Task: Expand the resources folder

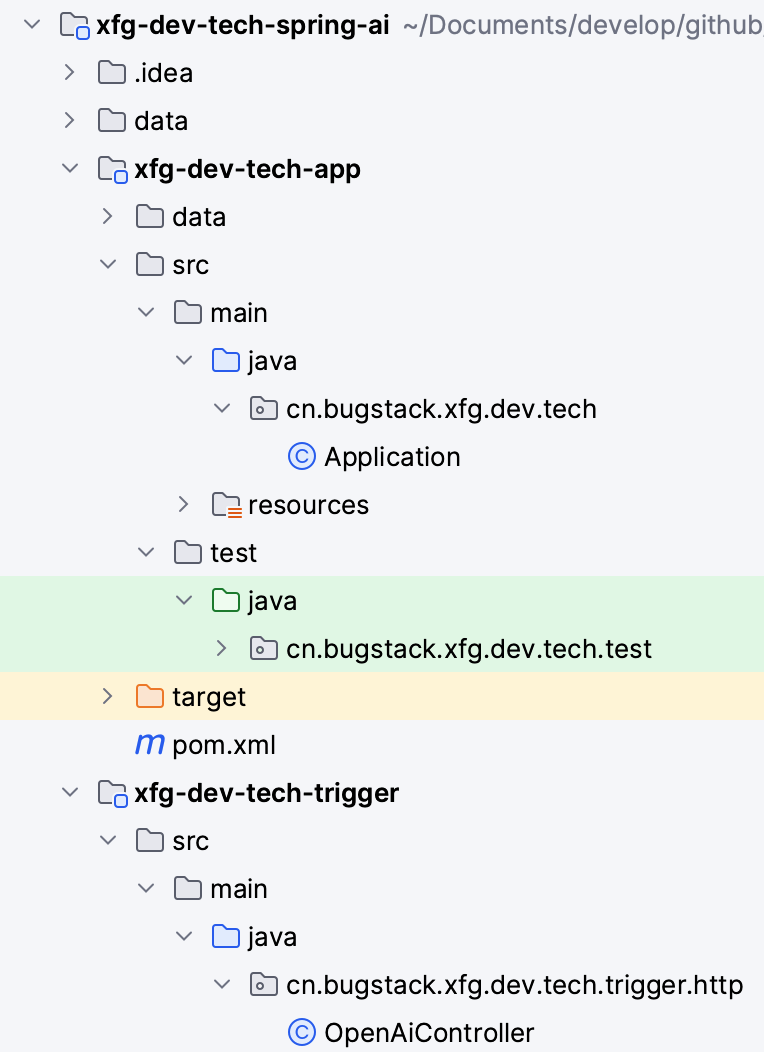Action: (x=183, y=505)
